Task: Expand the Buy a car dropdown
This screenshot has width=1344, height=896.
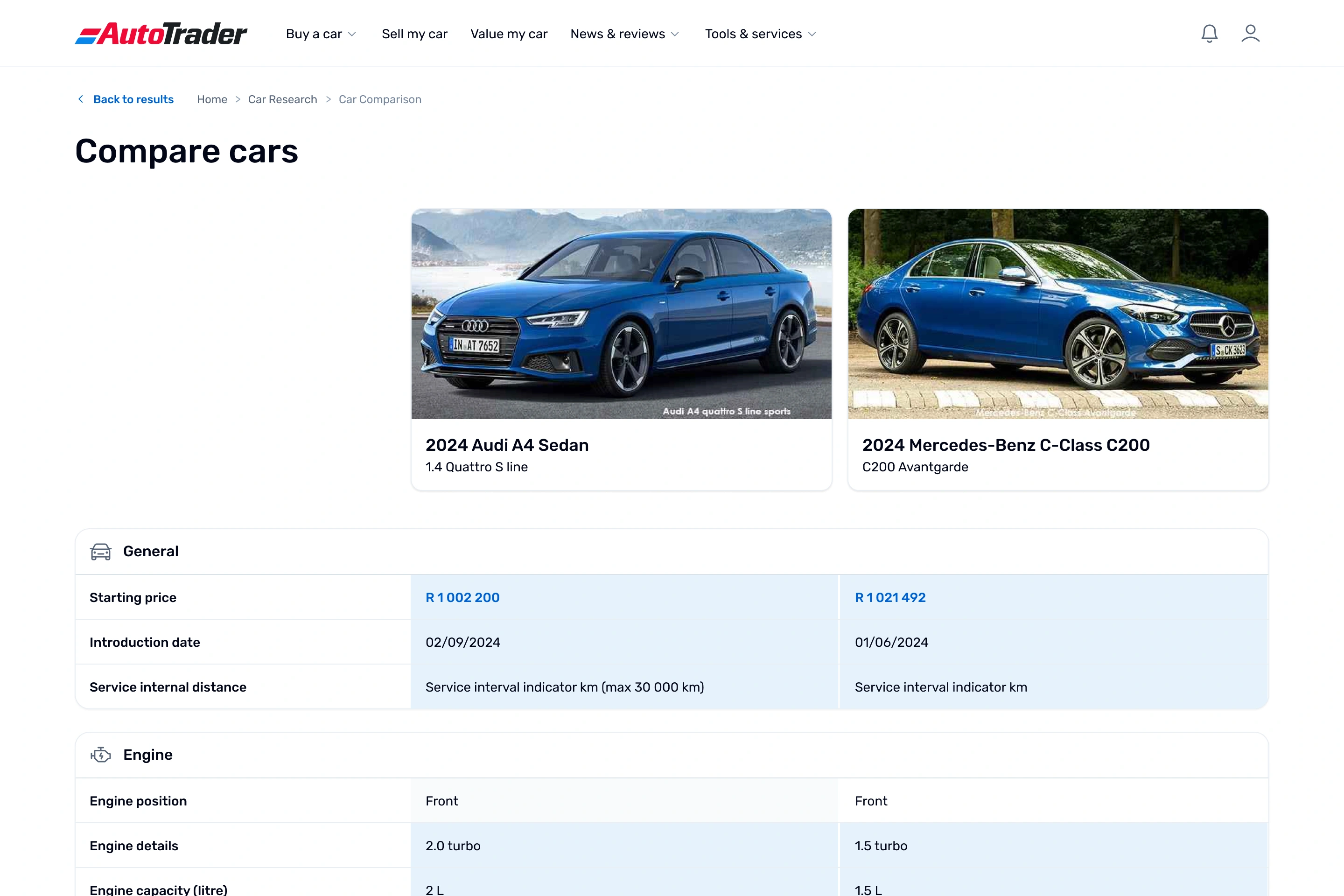Action: point(321,34)
